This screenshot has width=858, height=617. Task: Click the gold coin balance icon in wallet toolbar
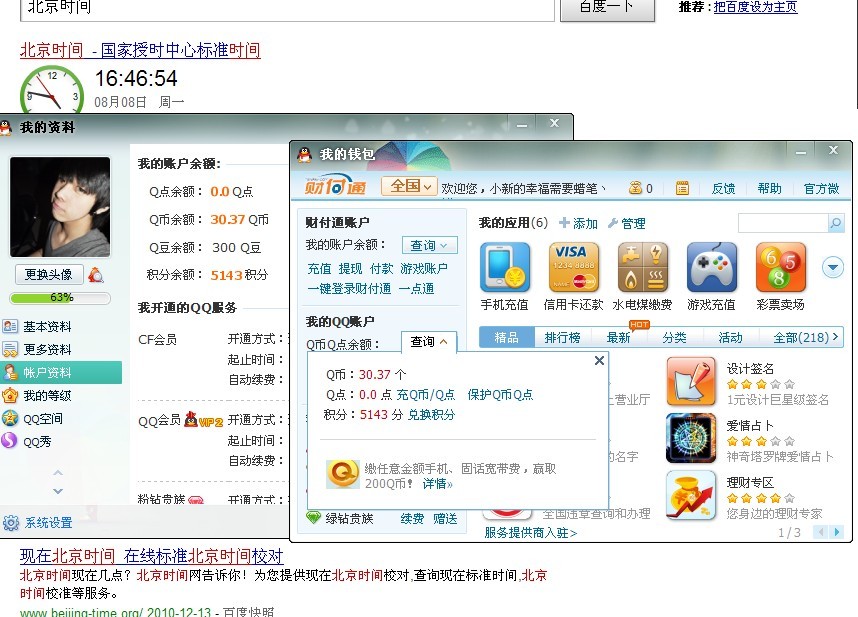pos(635,188)
